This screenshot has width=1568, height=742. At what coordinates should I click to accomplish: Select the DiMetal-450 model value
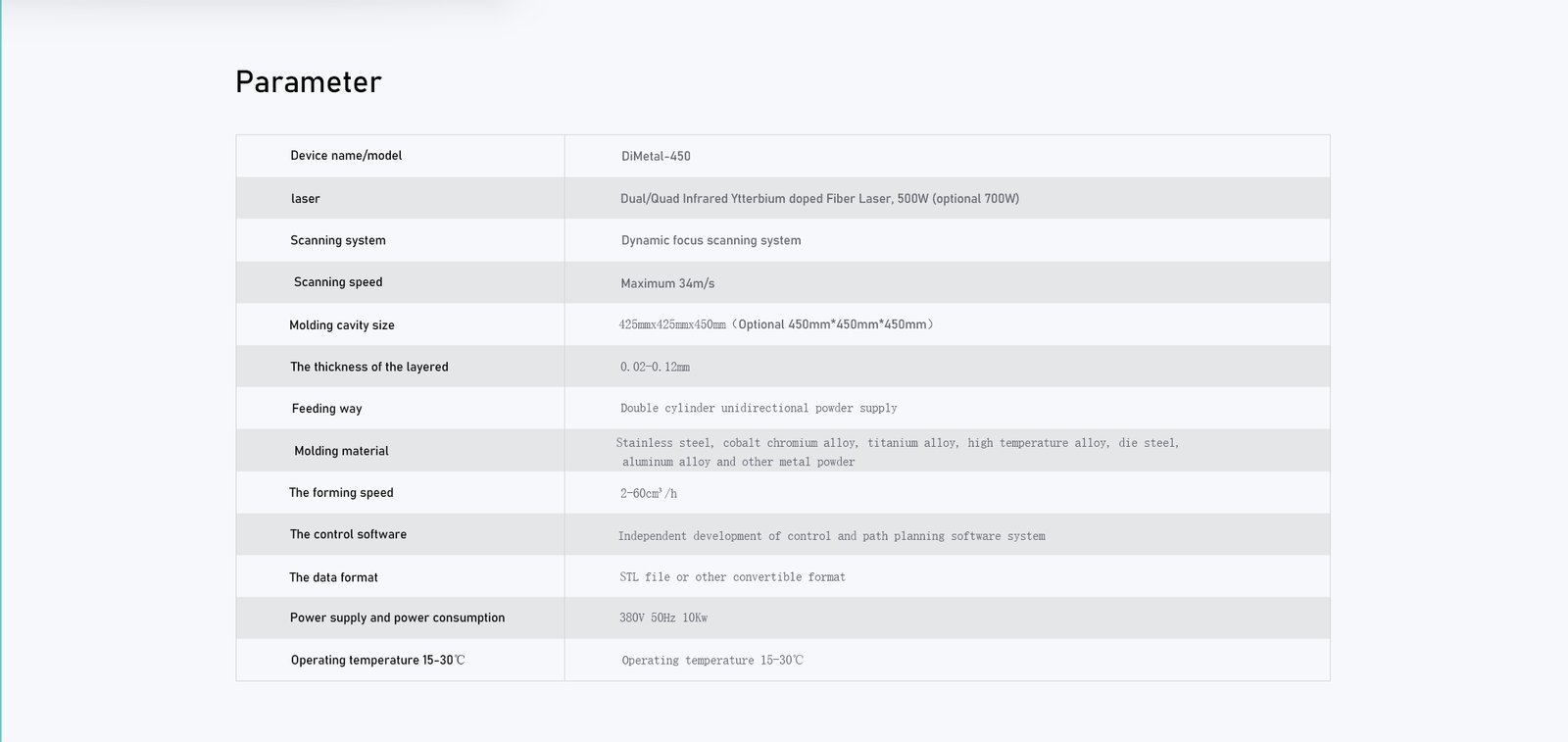tap(656, 157)
